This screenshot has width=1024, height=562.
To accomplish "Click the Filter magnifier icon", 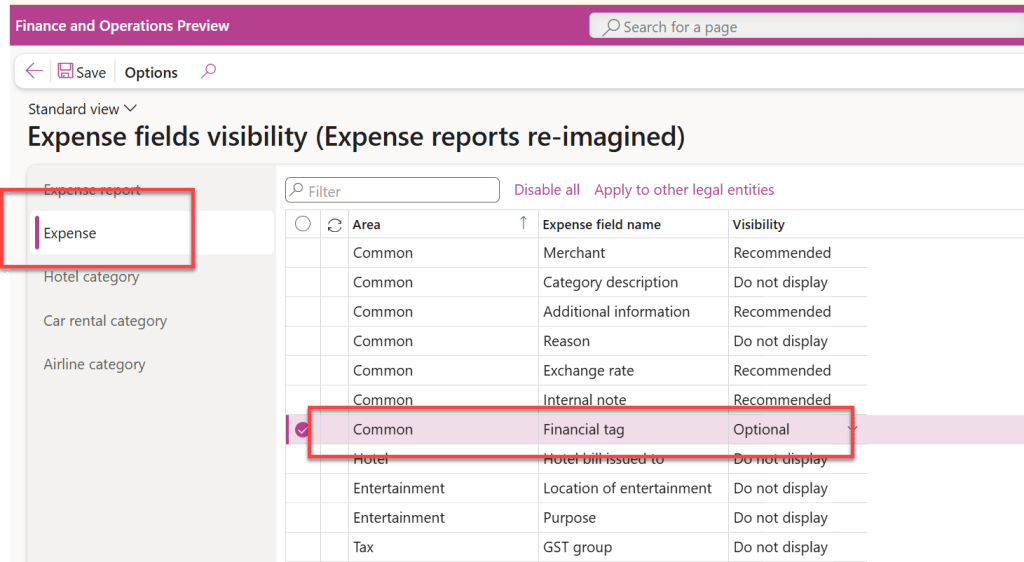I will [x=297, y=191].
